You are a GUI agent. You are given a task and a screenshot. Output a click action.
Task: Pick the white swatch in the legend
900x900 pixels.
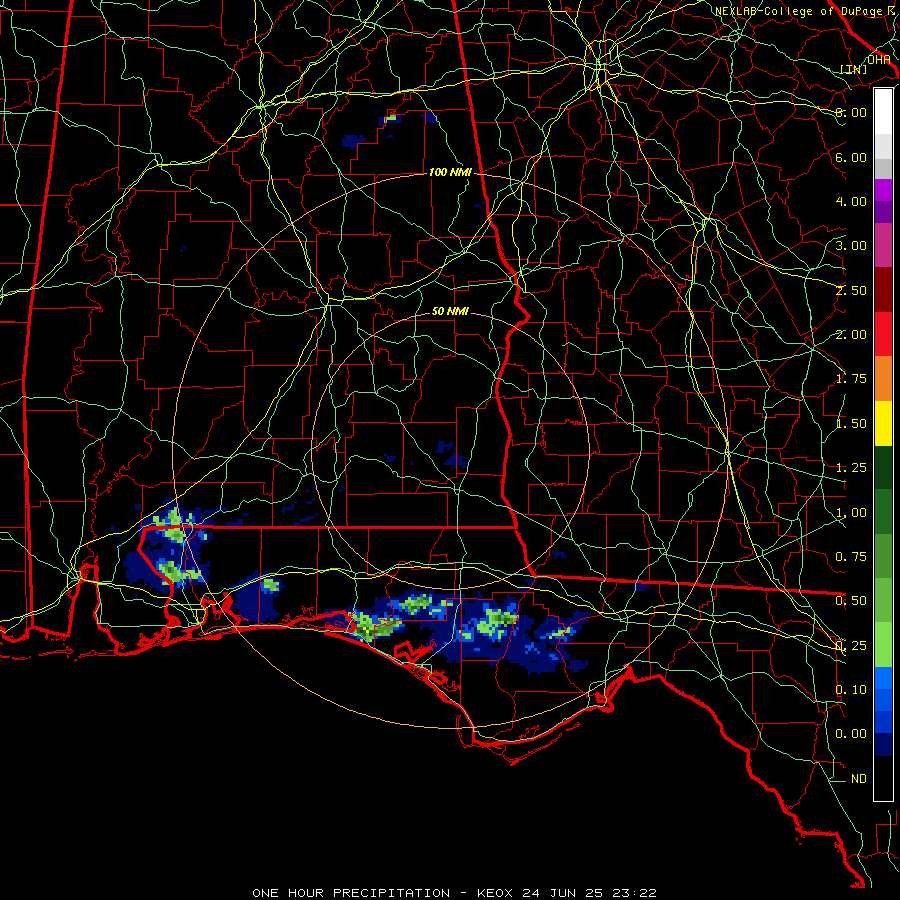(883, 112)
